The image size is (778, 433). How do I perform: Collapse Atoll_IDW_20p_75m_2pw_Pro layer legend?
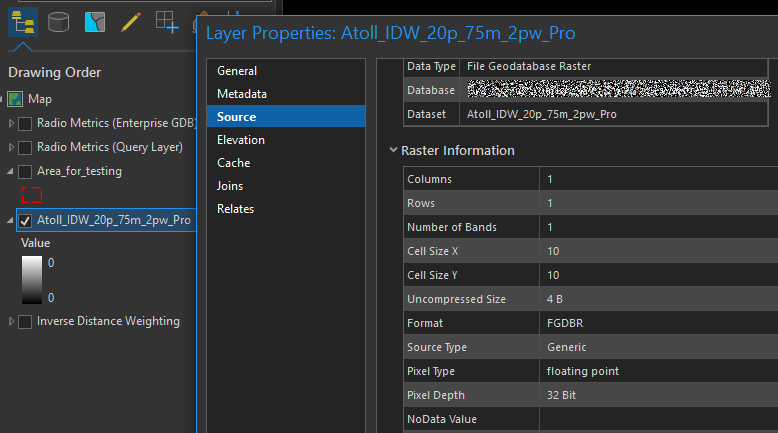[x=10, y=220]
